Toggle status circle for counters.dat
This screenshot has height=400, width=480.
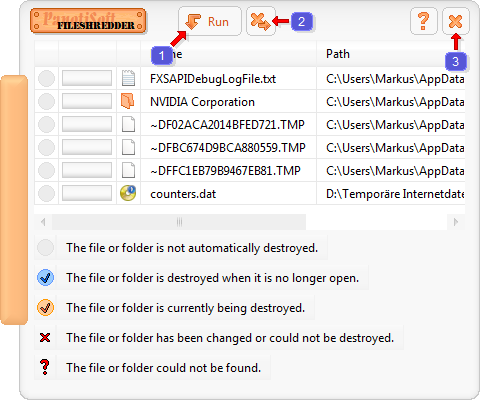[46, 194]
